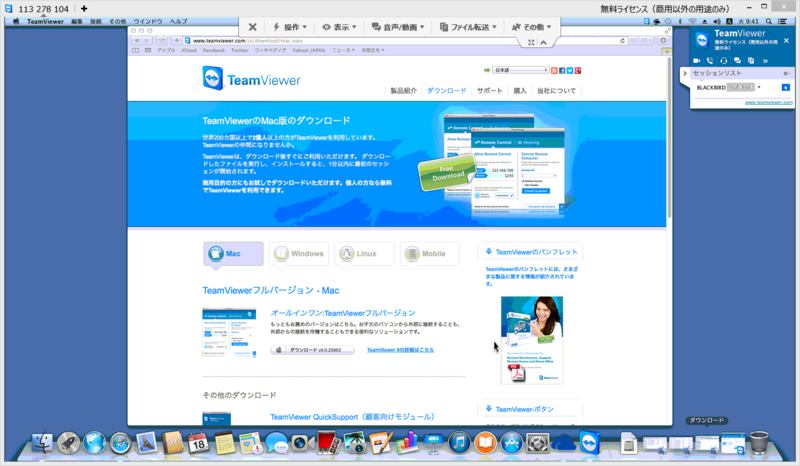Open the ファイル転送 dropdown menu
The image size is (800, 466).
pos(468,27)
